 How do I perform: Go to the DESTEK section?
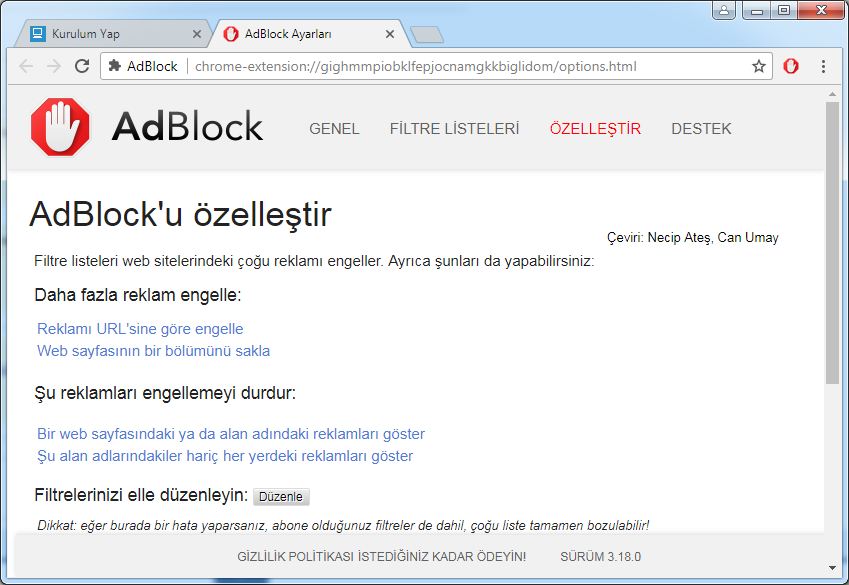tap(701, 129)
